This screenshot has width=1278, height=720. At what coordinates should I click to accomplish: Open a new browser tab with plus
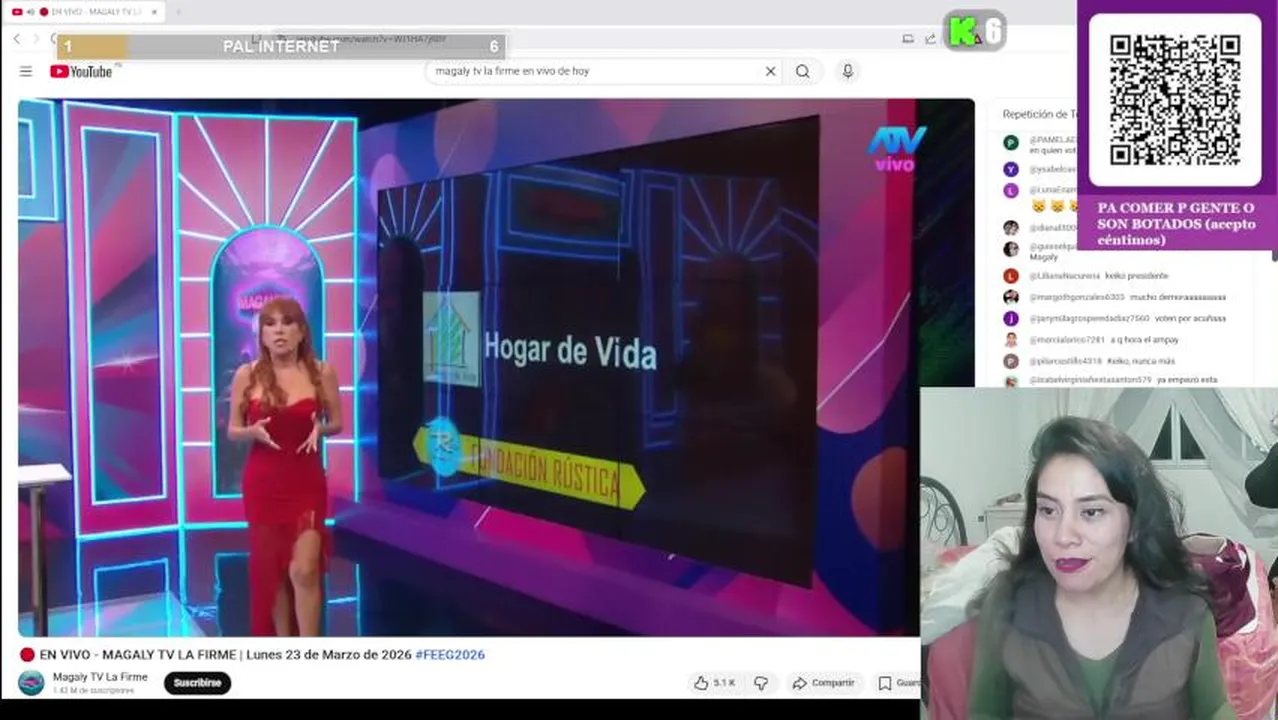179,12
